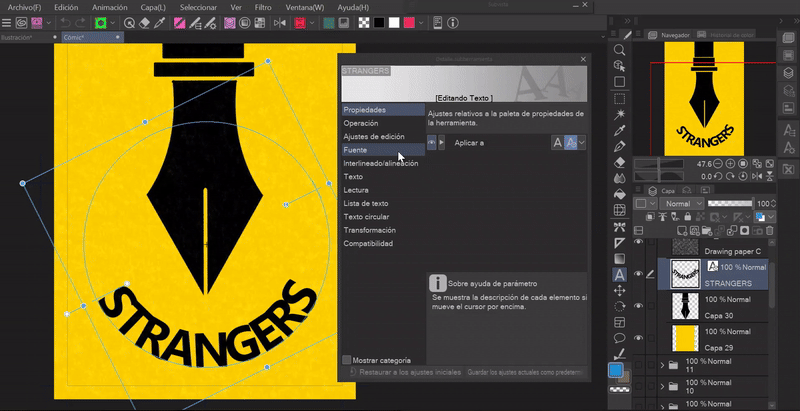This screenshot has height=411, width=800.
Task: Select the Zoom magnifier tool
Action: [x=619, y=49]
